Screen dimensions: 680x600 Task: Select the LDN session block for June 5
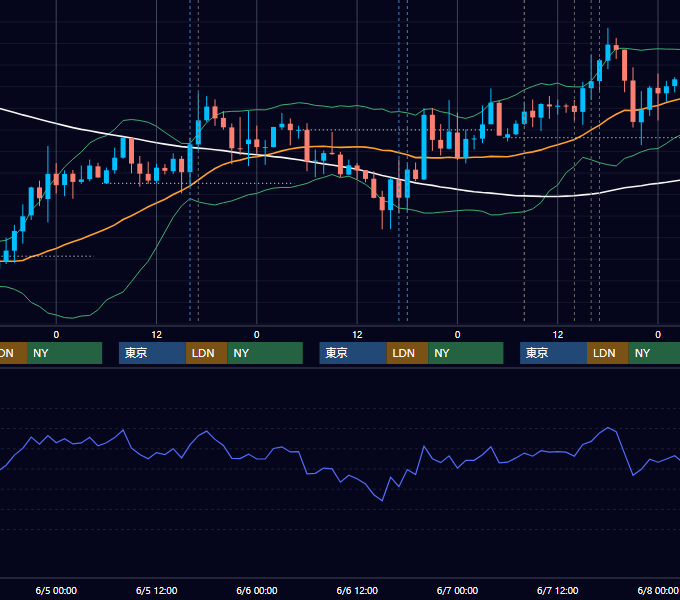(206, 353)
